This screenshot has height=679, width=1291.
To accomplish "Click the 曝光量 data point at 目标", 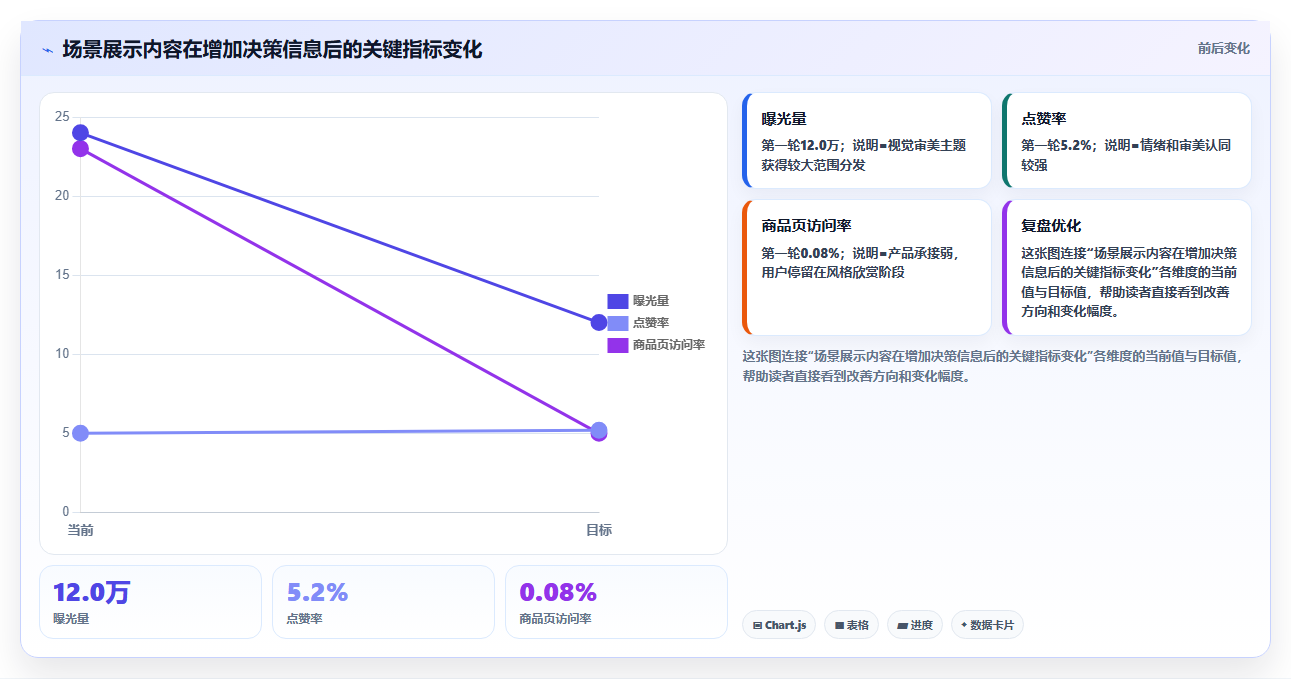I will pyautogui.click(x=599, y=322).
